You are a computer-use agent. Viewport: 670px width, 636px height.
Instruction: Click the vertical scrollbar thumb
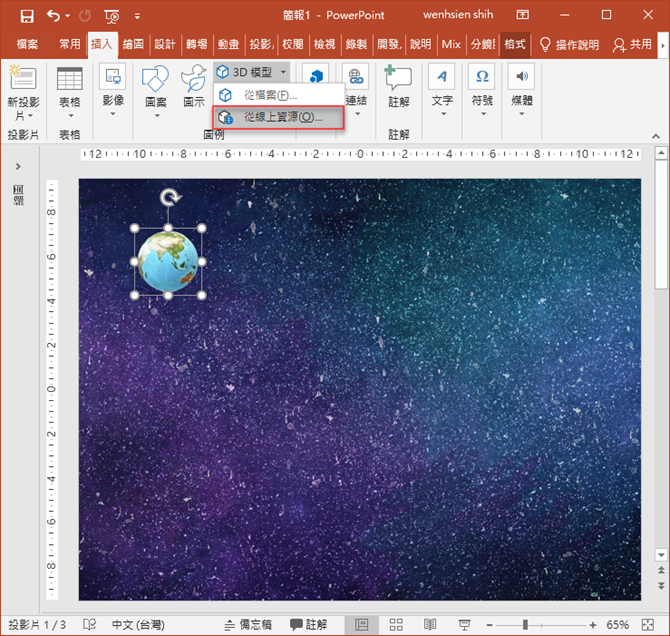(661, 225)
